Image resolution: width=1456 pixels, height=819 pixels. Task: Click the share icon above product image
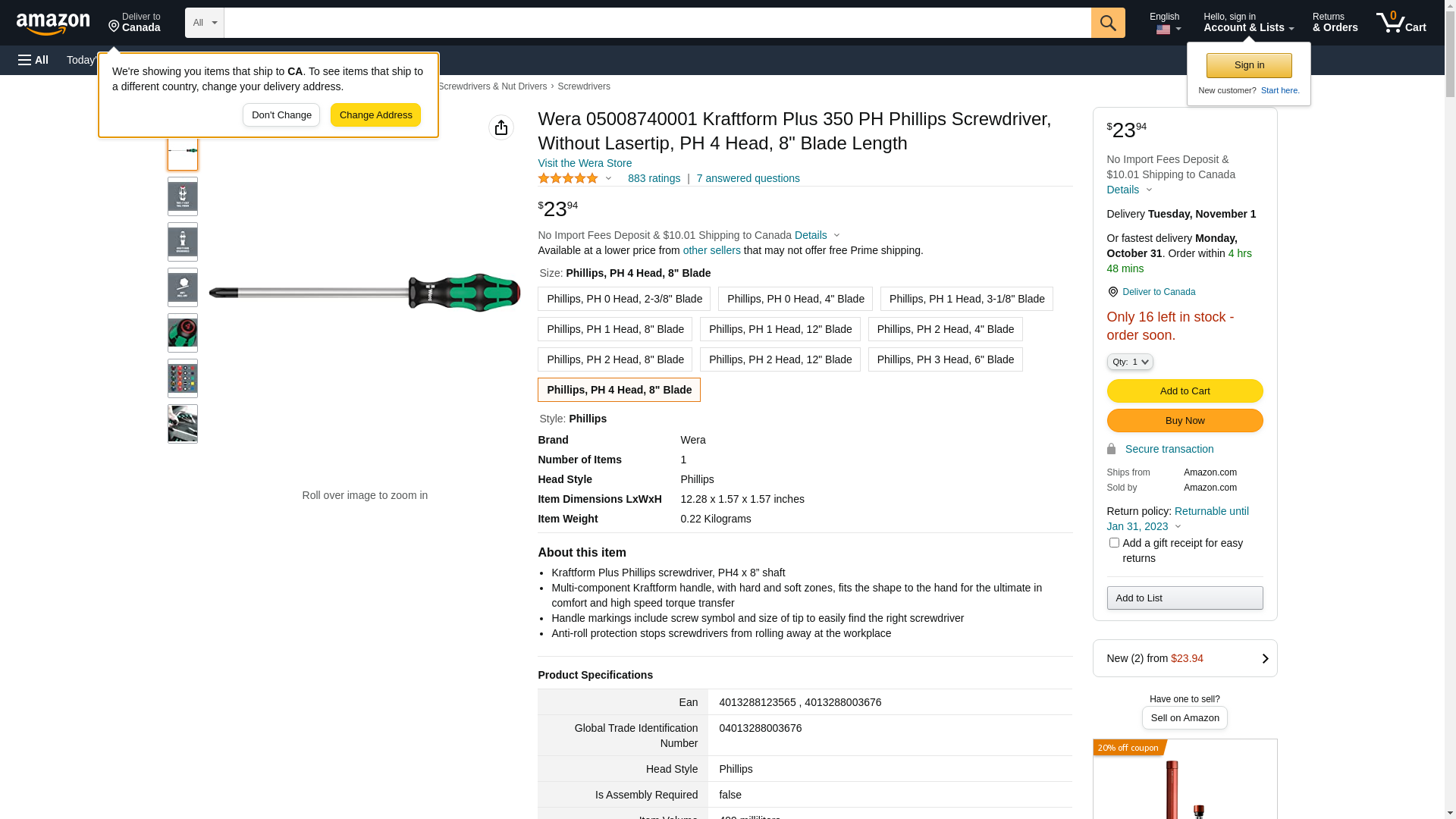pos(501,127)
